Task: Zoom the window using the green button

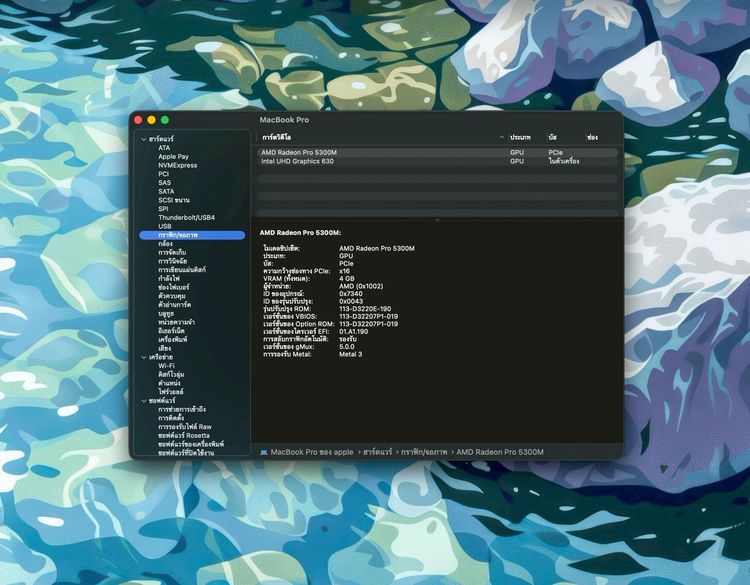Action: pyautogui.click(x=165, y=120)
